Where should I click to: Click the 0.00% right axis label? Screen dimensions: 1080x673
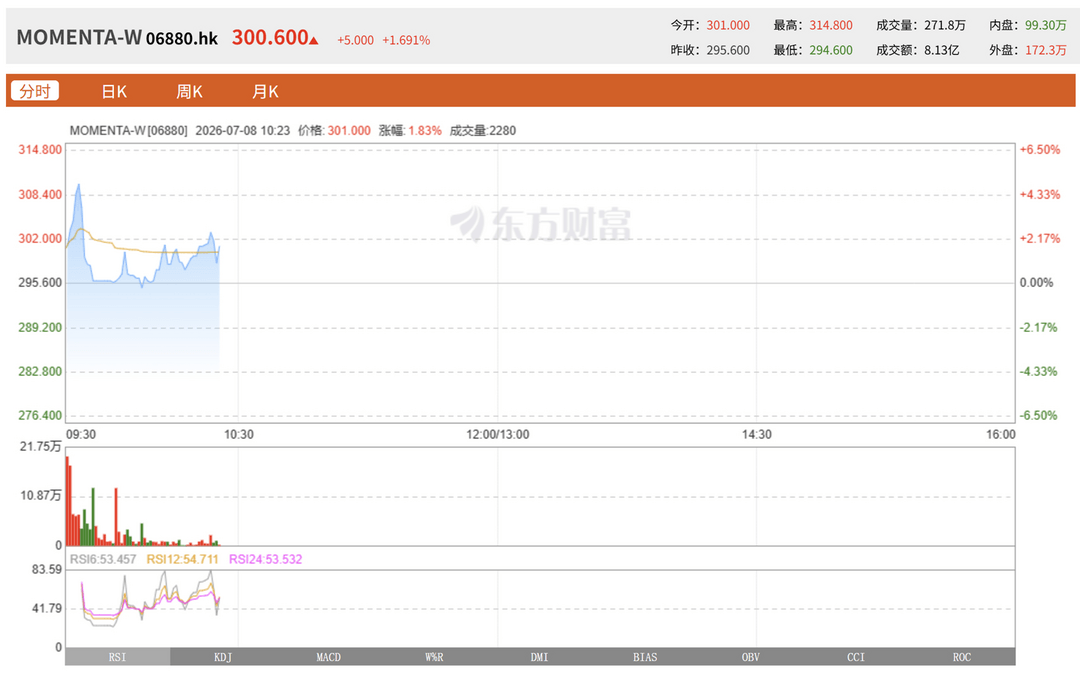point(1037,282)
